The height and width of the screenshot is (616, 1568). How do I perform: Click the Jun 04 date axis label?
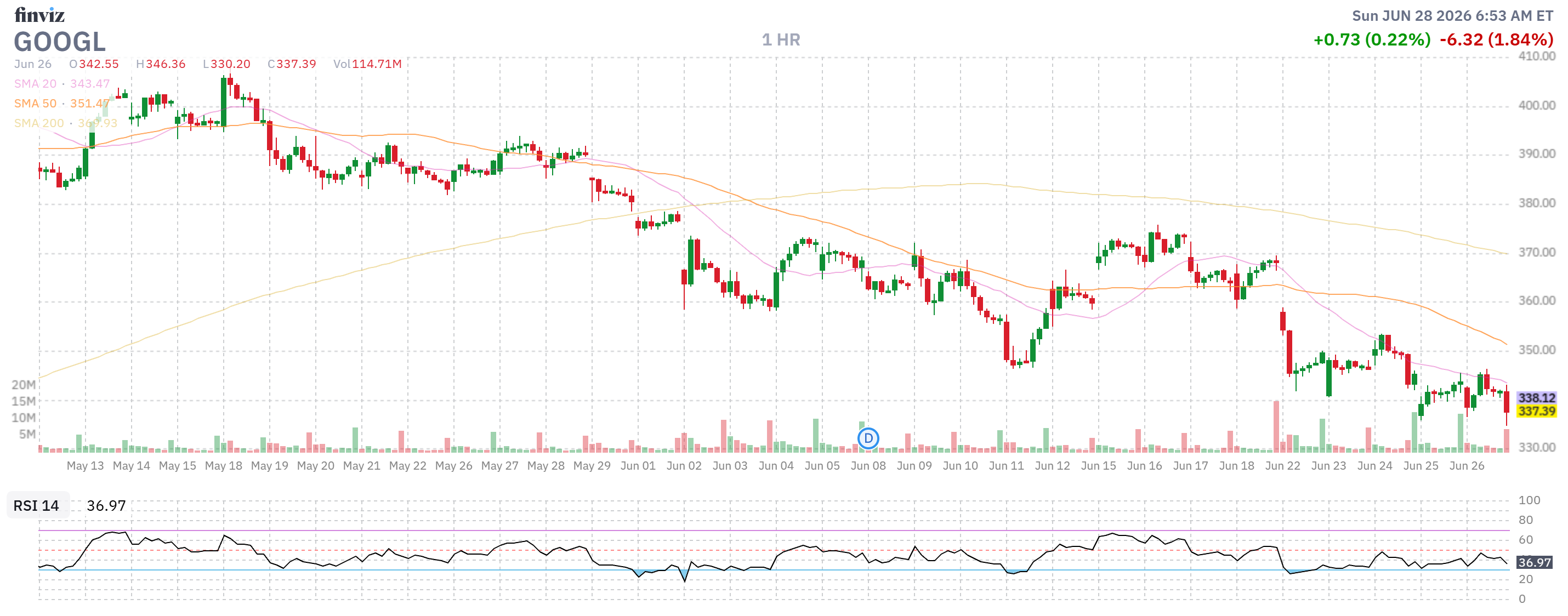point(776,466)
